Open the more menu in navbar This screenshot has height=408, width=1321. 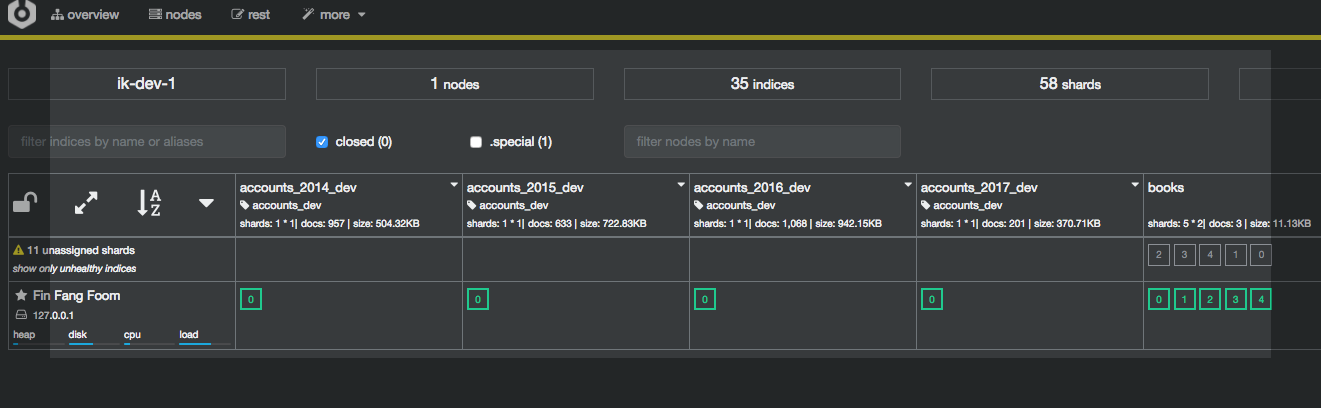coord(333,15)
